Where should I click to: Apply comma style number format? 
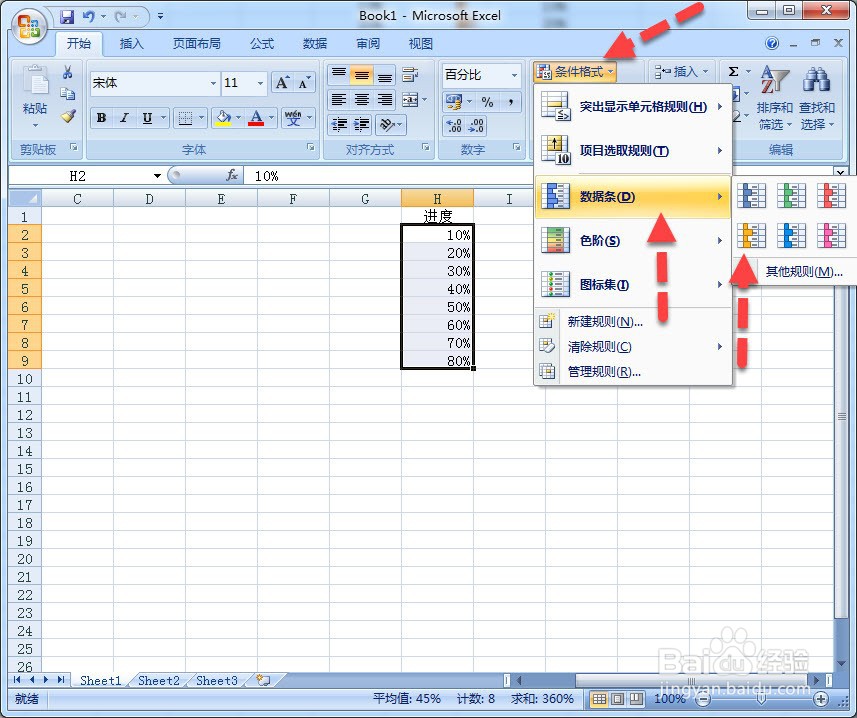tap(510, 102)
